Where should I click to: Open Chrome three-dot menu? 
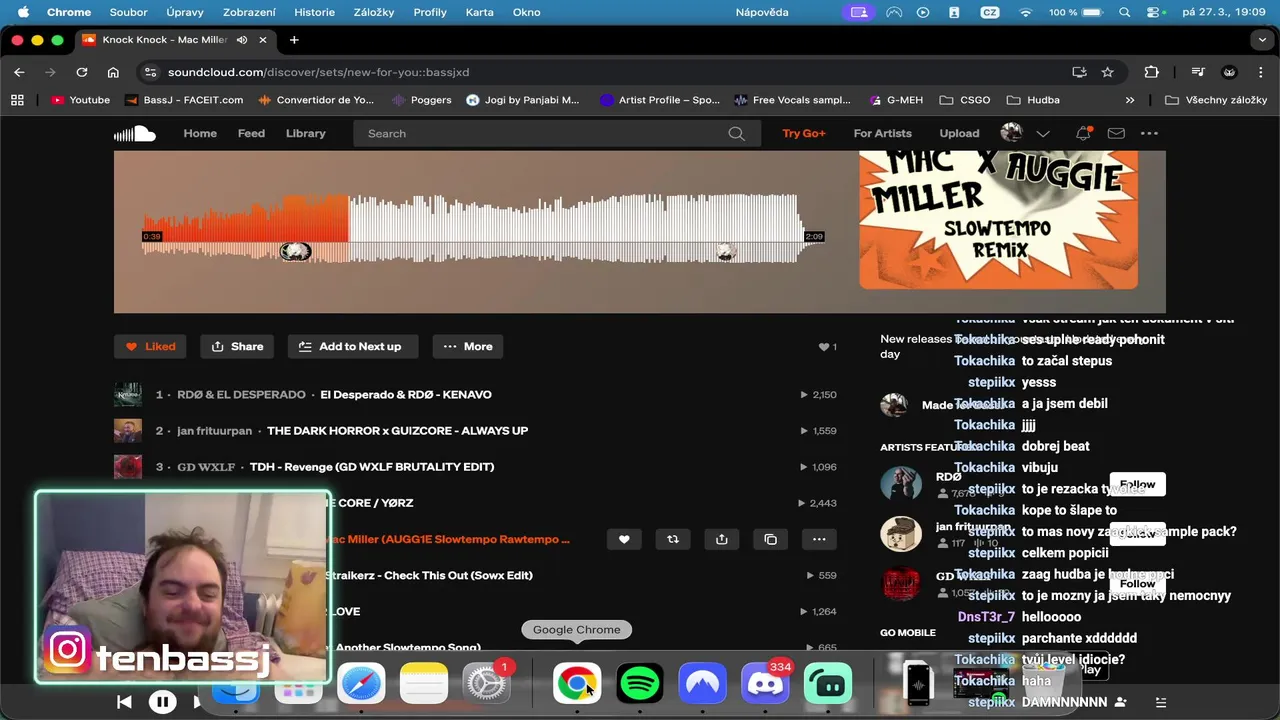[1261, 72]
